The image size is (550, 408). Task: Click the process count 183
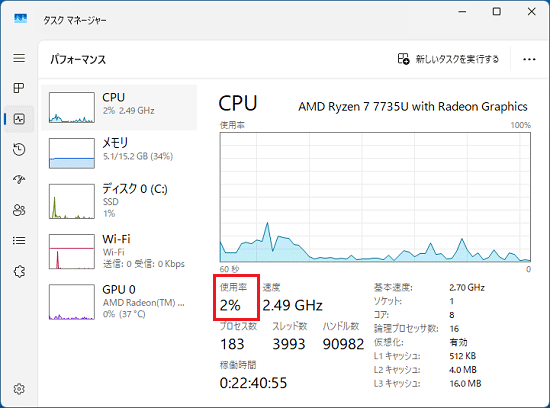click(232, 344)
